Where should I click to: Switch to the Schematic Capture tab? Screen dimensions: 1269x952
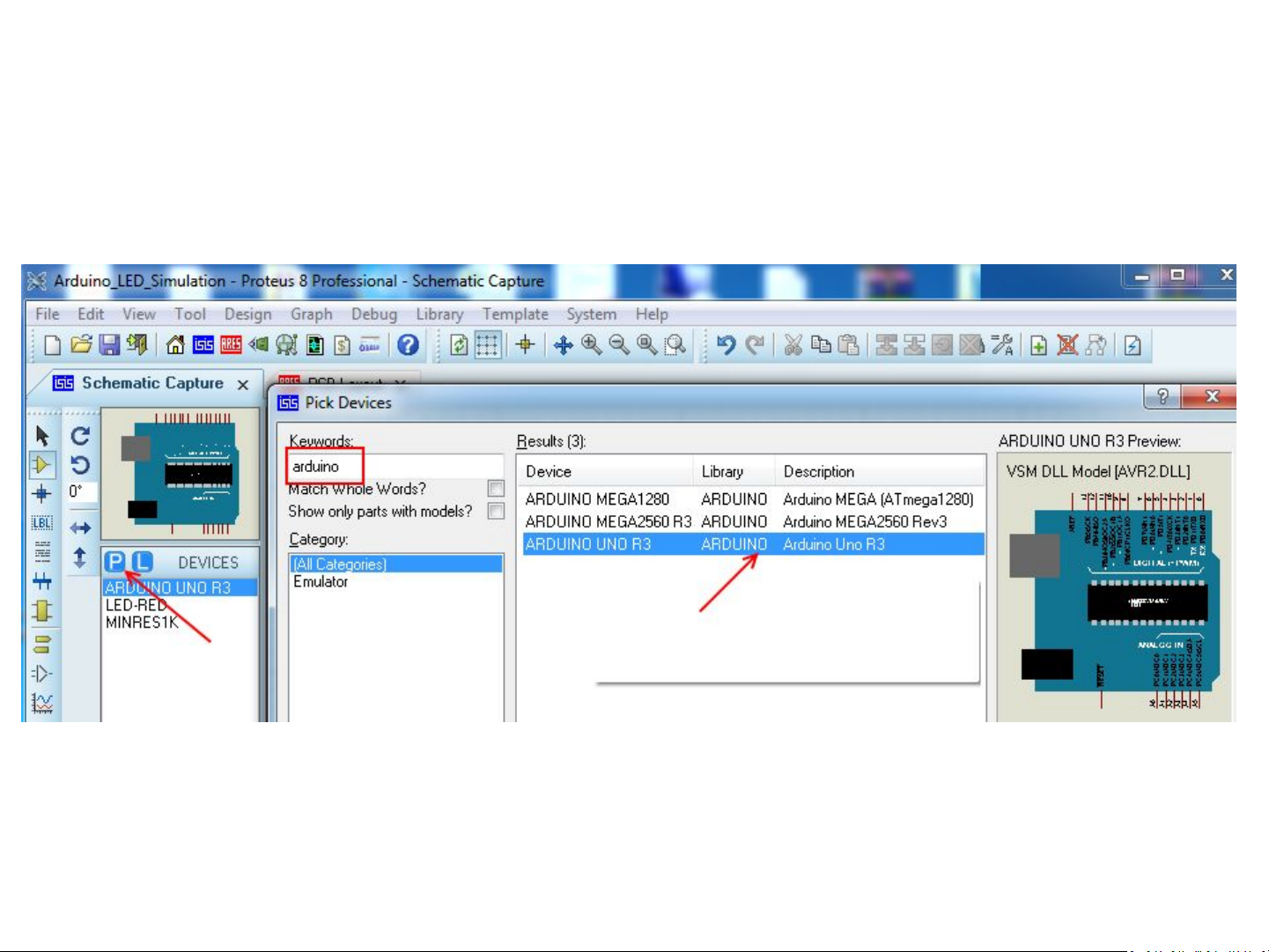coord(152,383)
